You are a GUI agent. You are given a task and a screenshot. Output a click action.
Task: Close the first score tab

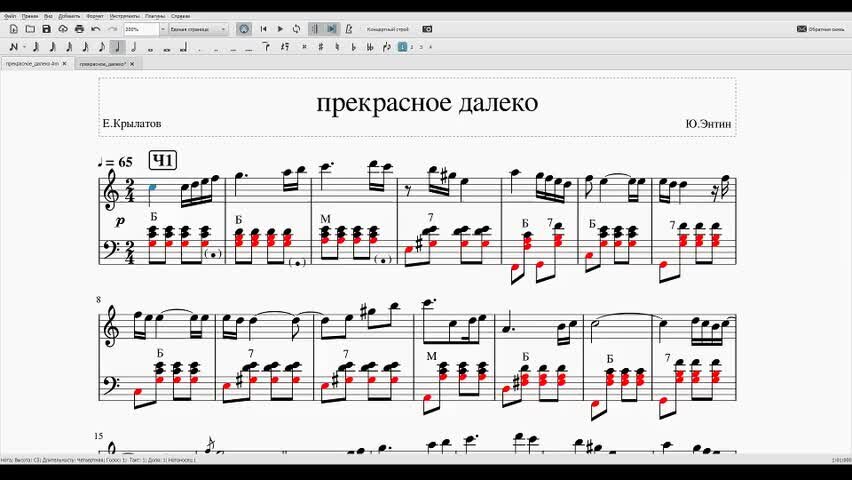[x=65, y=64]
